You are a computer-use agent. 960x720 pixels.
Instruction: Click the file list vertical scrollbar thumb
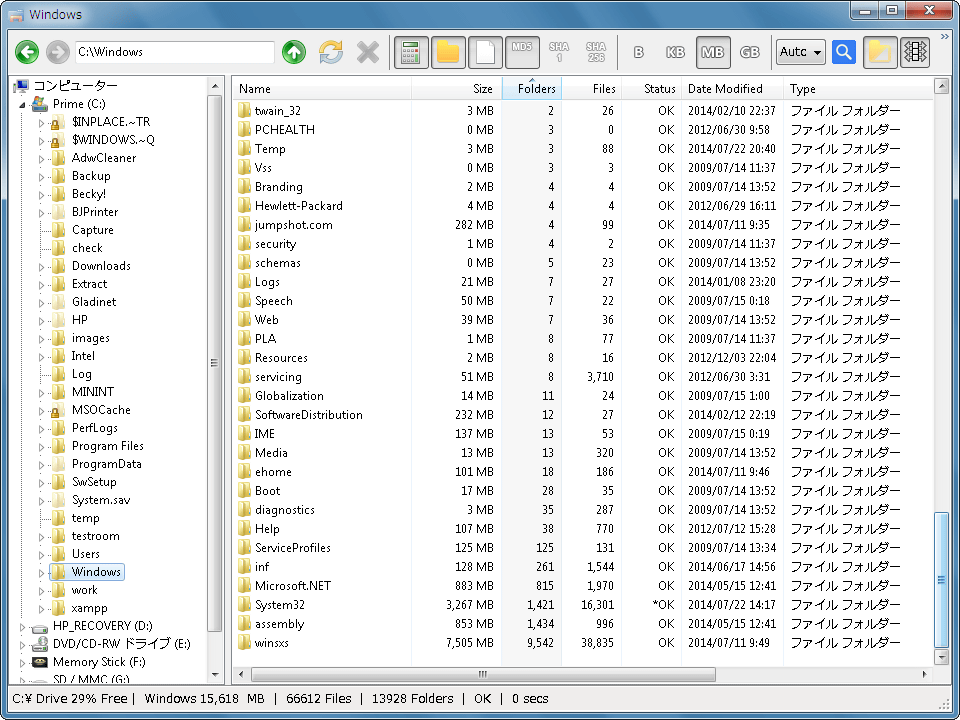942,580
